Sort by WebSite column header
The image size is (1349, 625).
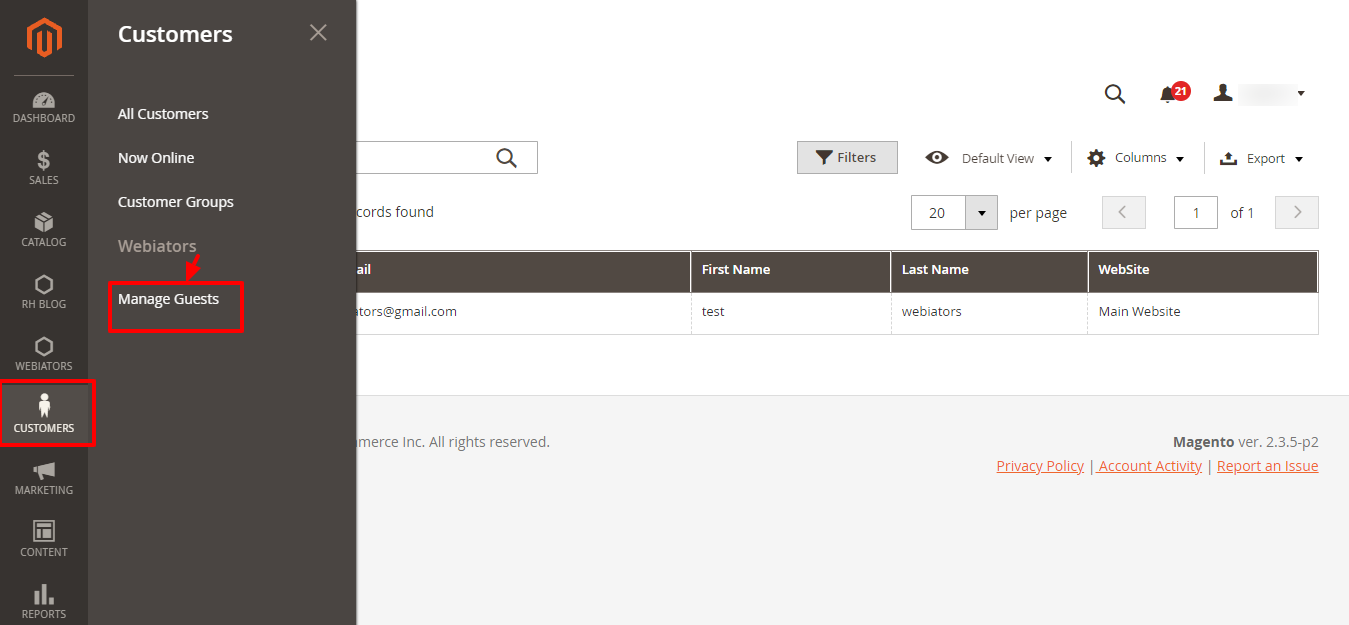[x=1203, y=271]
